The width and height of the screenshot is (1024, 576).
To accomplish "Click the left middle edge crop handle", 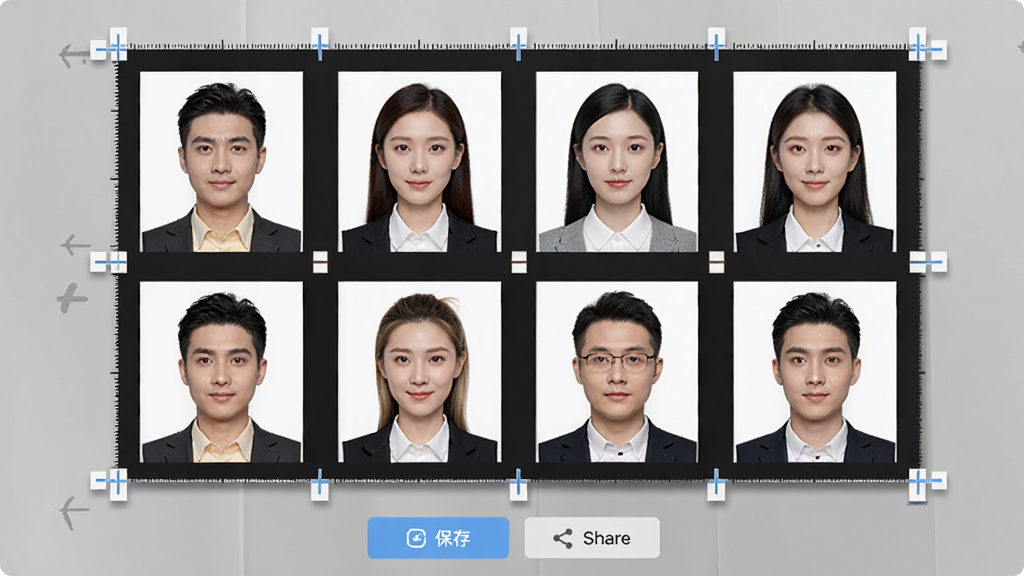I will pyautogui.click(x=108, y=263).
